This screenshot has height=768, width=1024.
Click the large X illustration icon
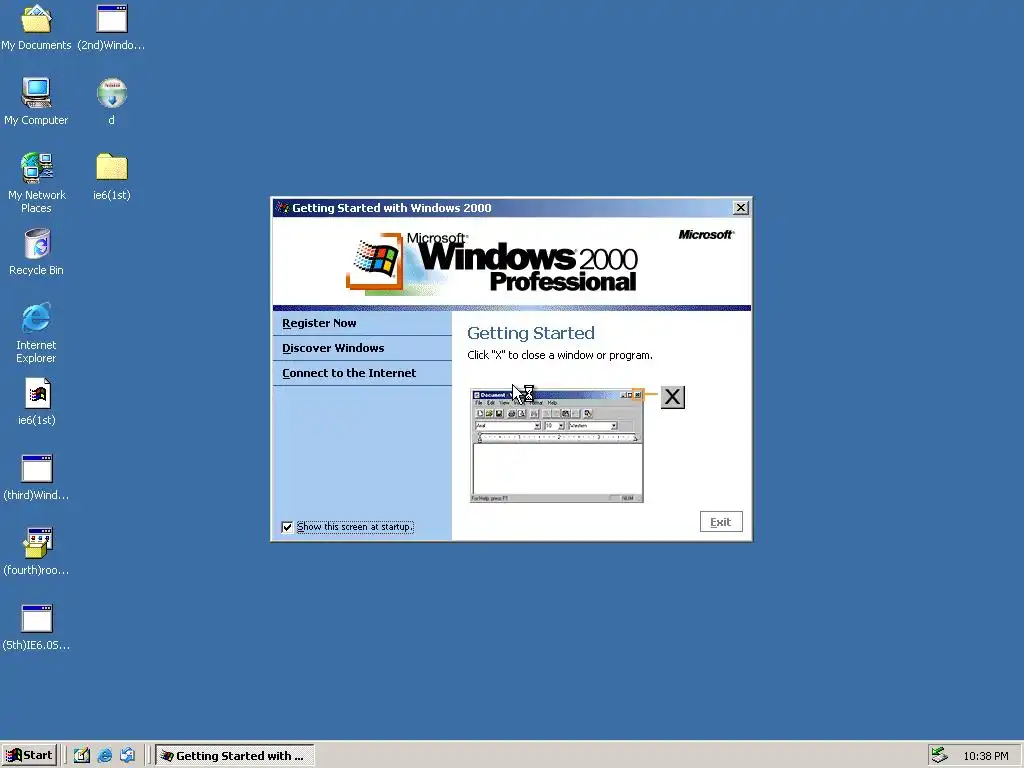tap(673, 397)
